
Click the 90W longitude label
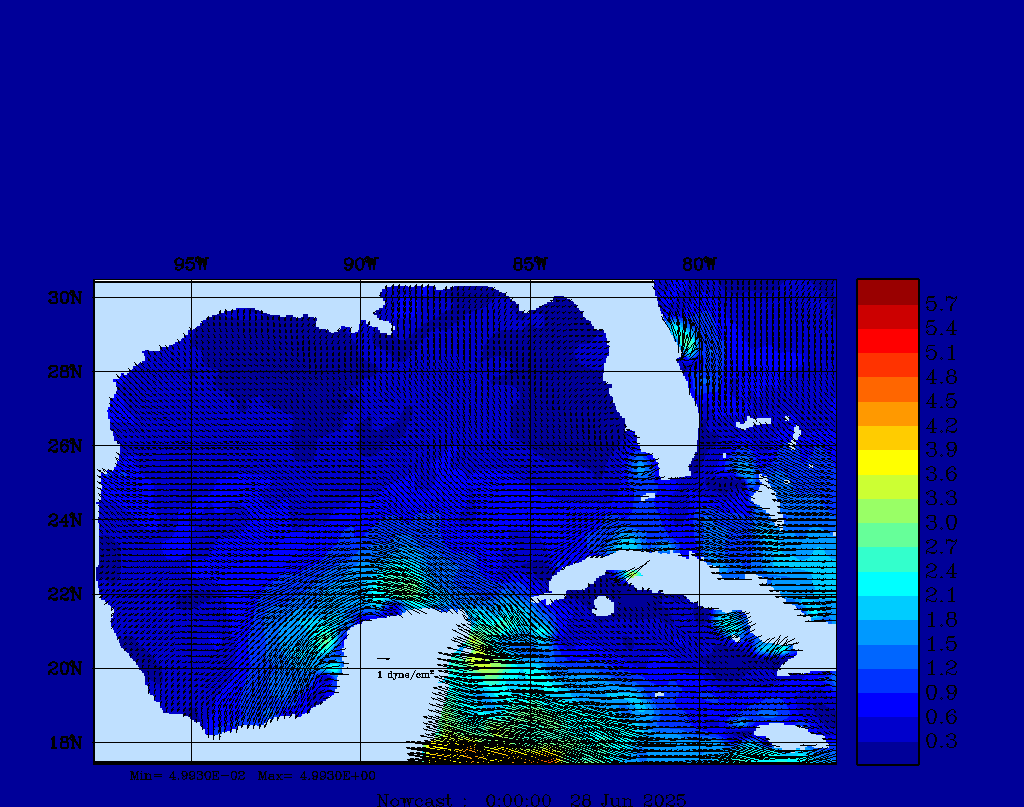pyautogui.click(x=360, y=265)
